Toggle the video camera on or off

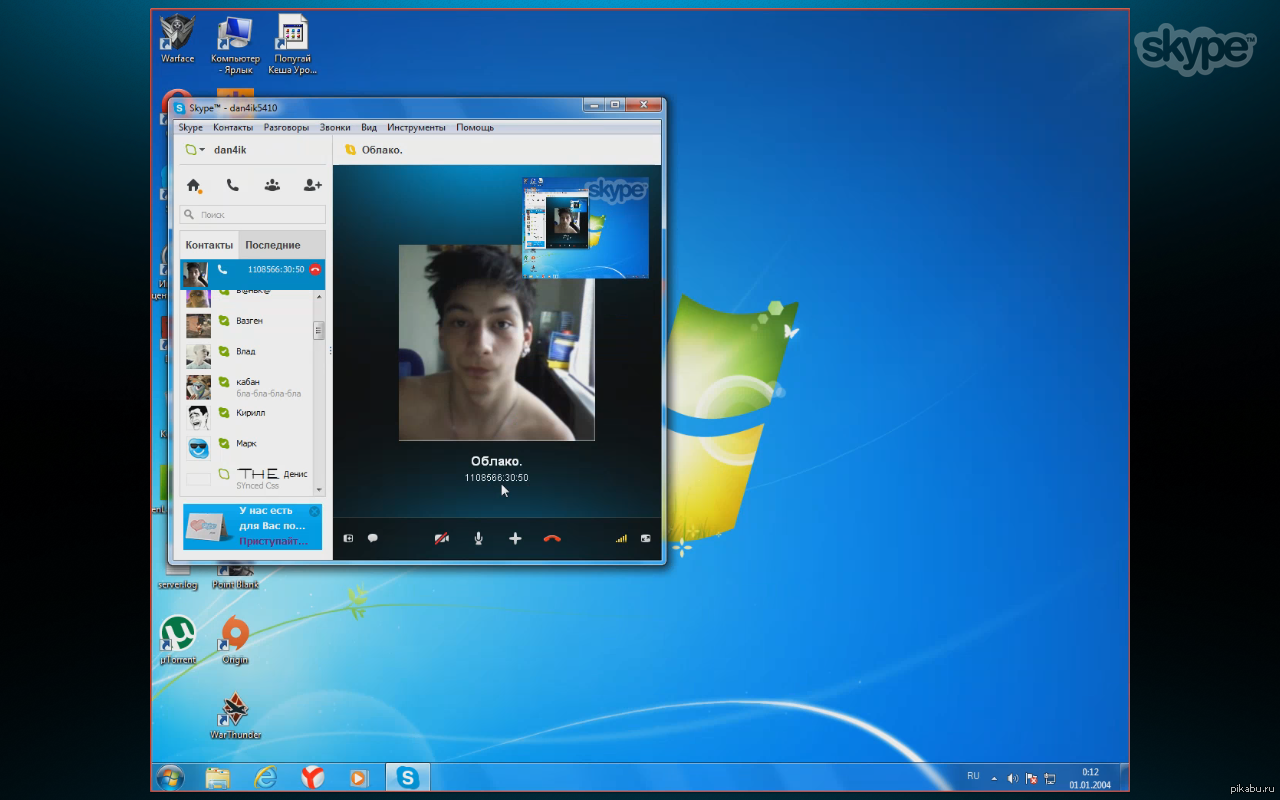(x=442, y=538)
